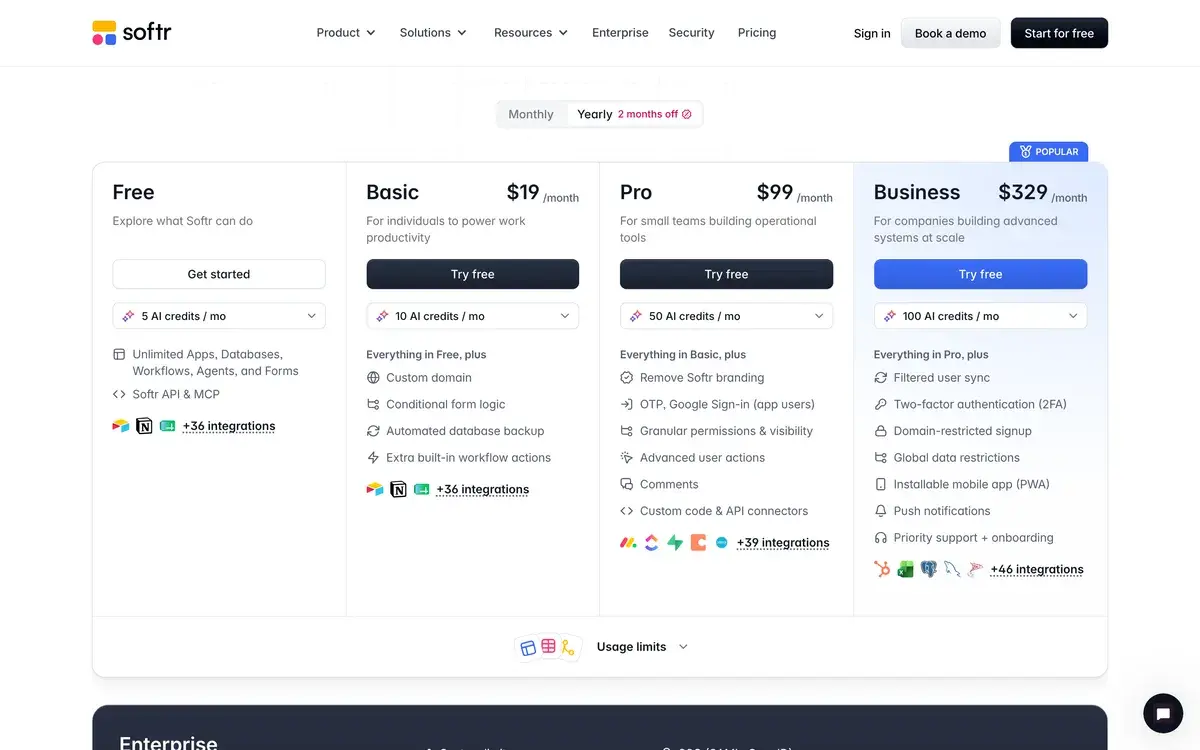Go to the Security nav link

[691, 33]
